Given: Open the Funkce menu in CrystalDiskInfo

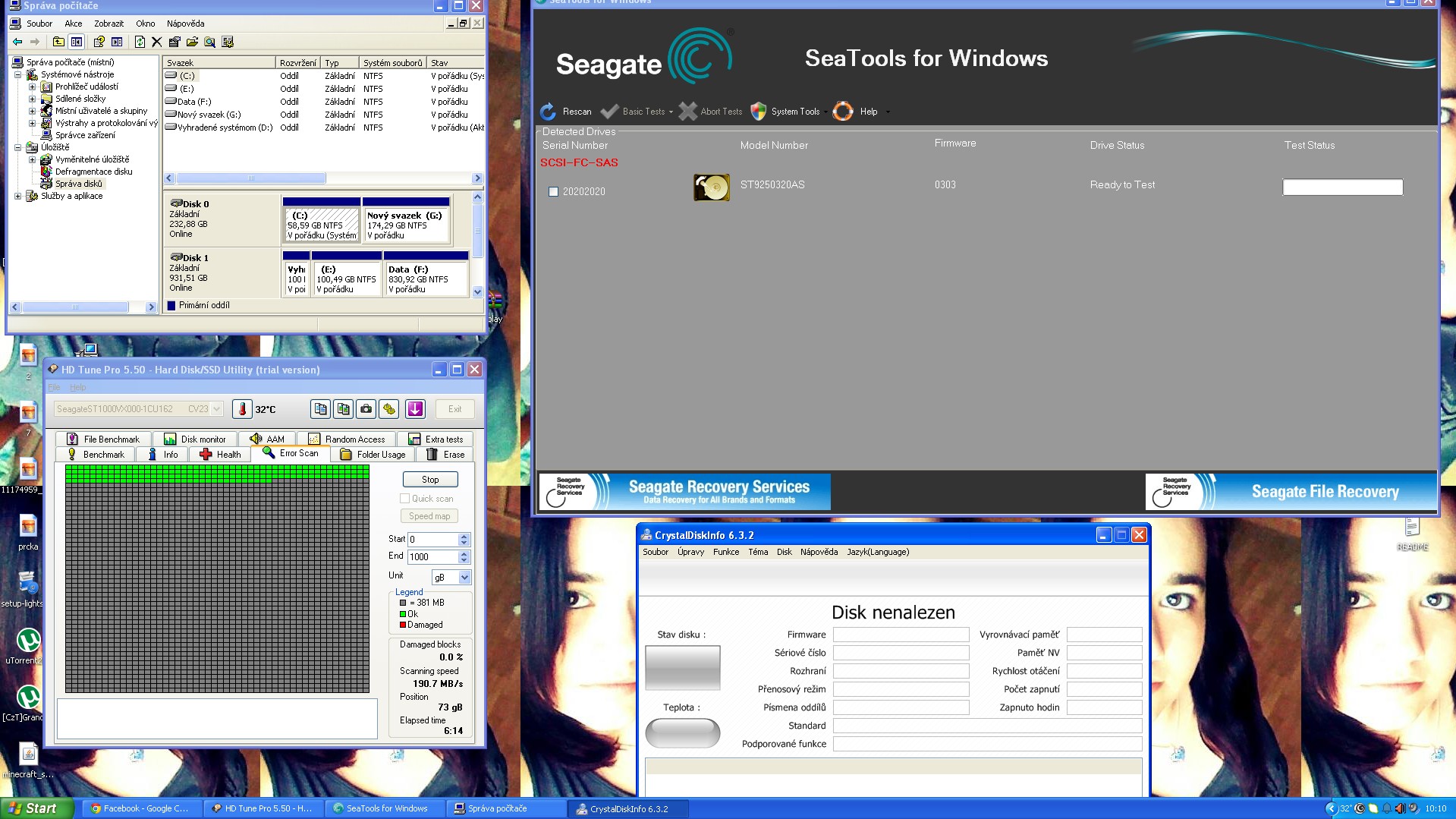Looking at the screenshot, I should click(725, 552).
